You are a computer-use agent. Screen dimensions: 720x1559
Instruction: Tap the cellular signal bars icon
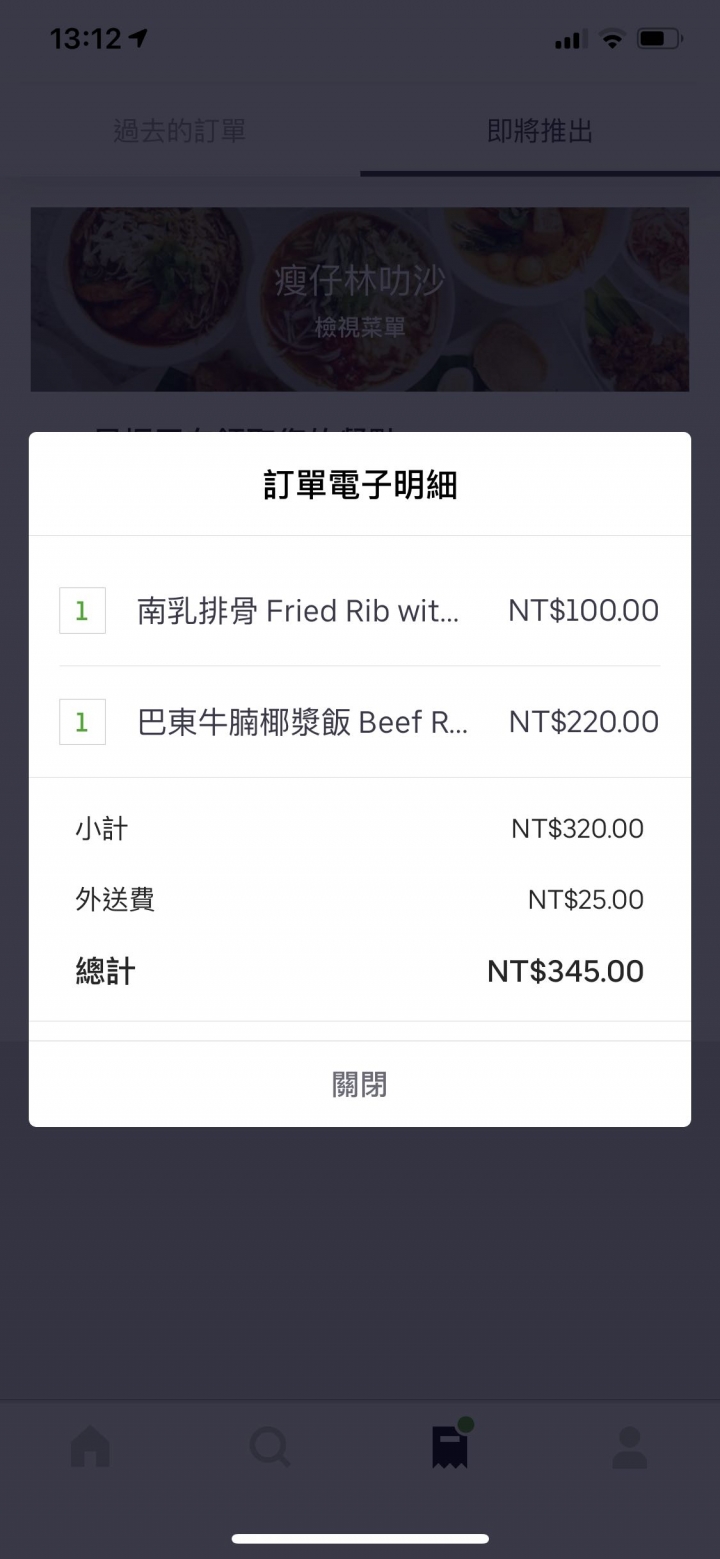tap(568, 40)
